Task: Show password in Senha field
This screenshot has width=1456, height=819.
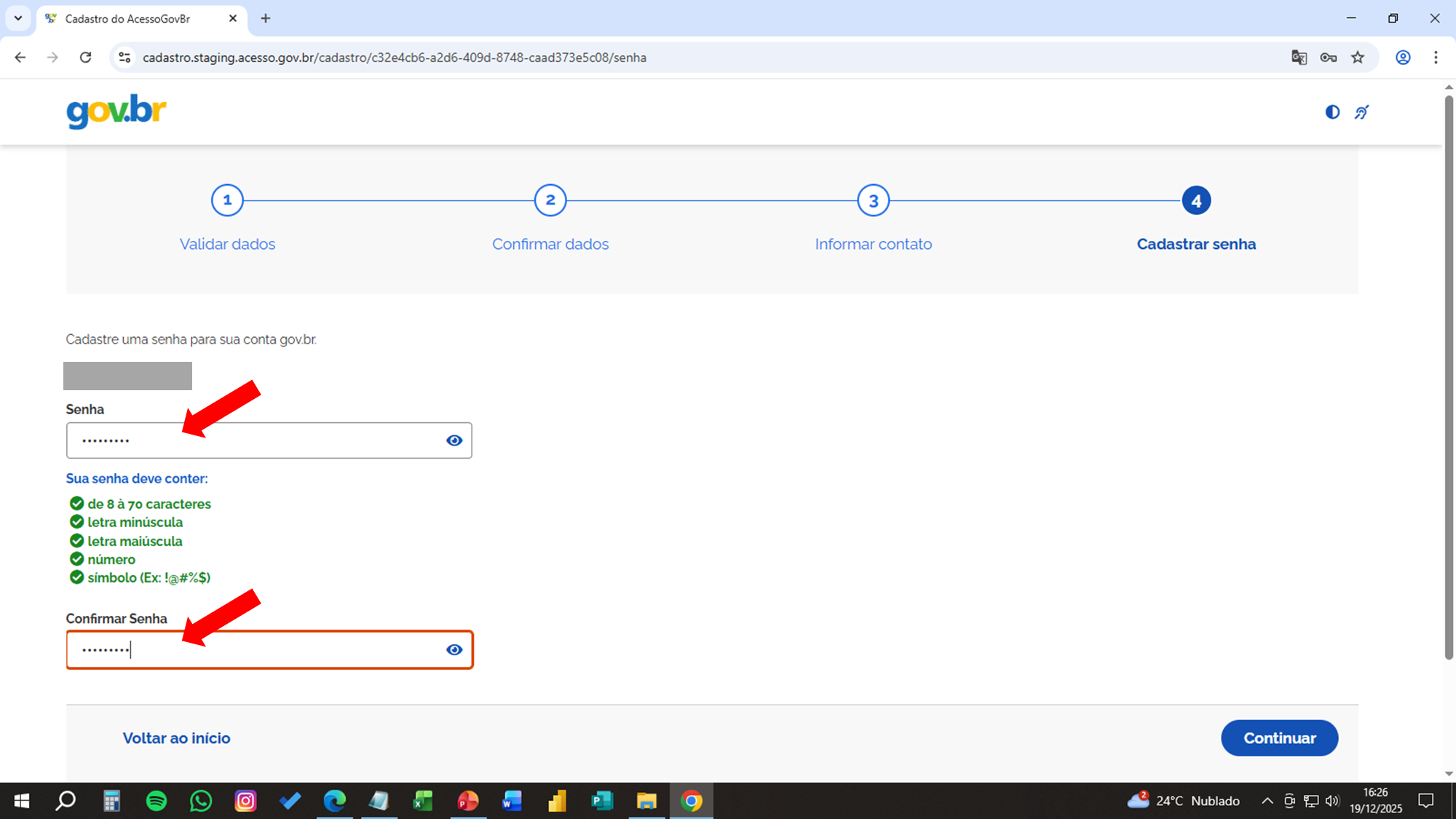Action: click(x=454, y=440)
